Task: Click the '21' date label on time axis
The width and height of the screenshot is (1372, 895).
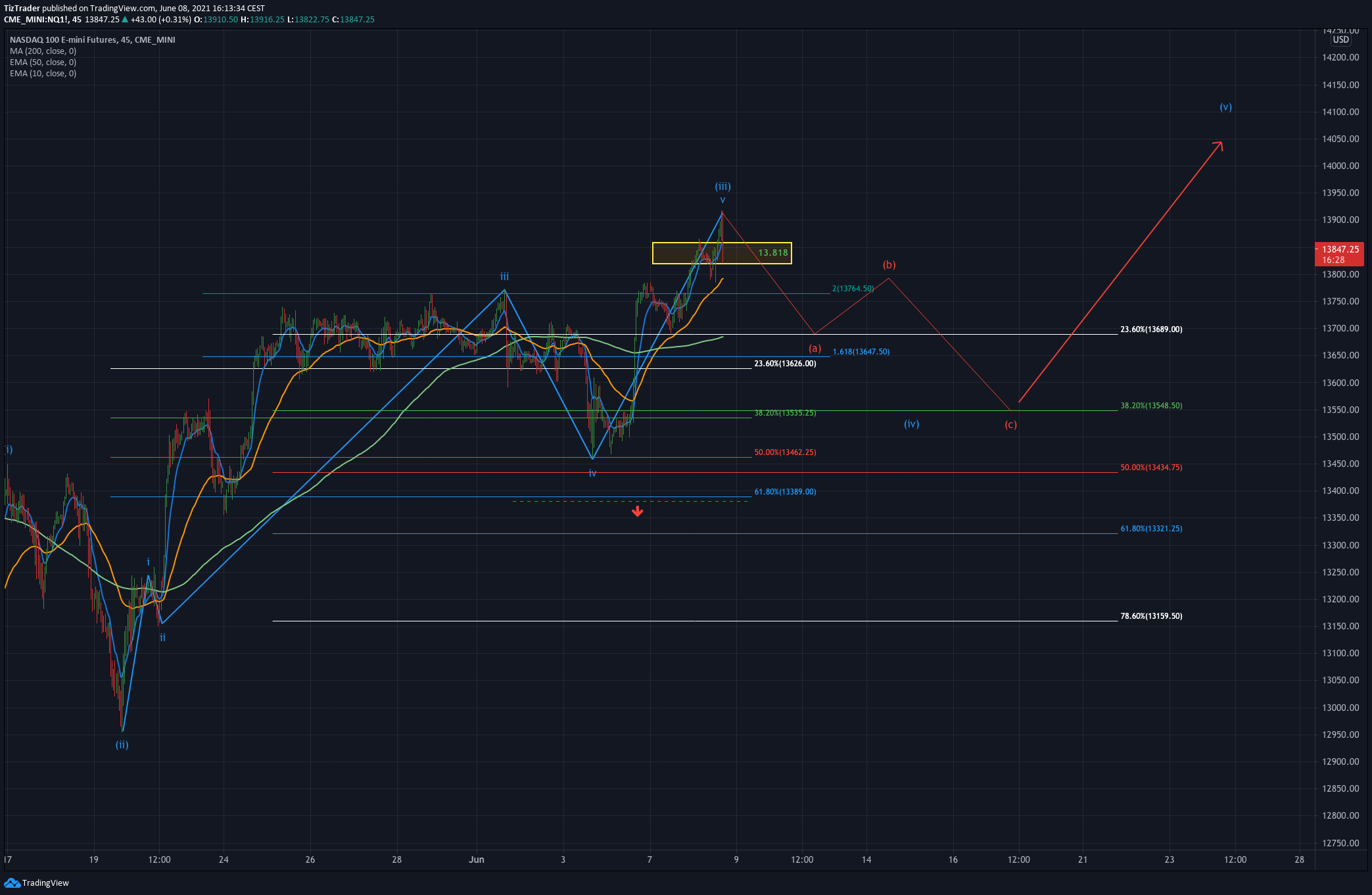Action: point(1083,859)
